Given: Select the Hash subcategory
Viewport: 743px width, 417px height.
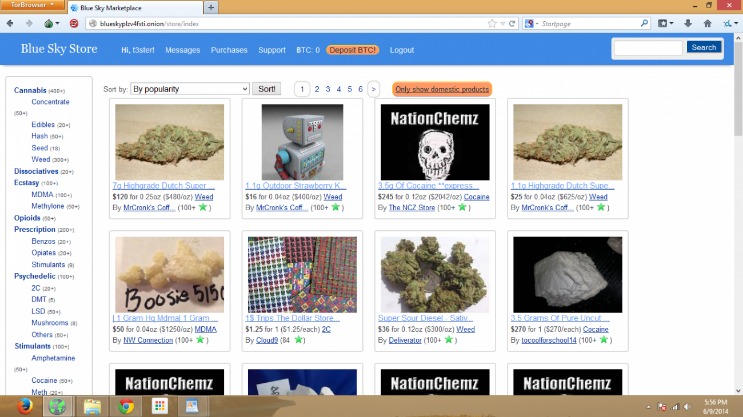Looking at the screenshot, I should point(39,136).
